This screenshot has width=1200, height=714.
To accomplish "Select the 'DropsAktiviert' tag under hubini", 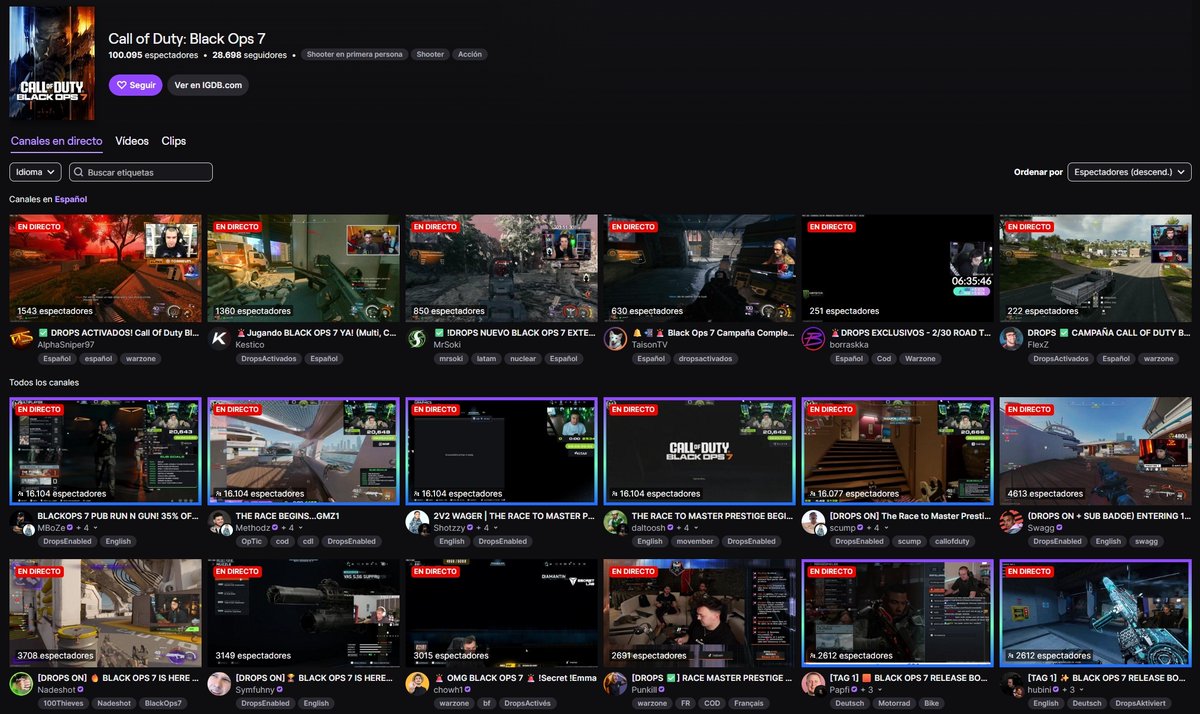I will tap(1141, 703).
